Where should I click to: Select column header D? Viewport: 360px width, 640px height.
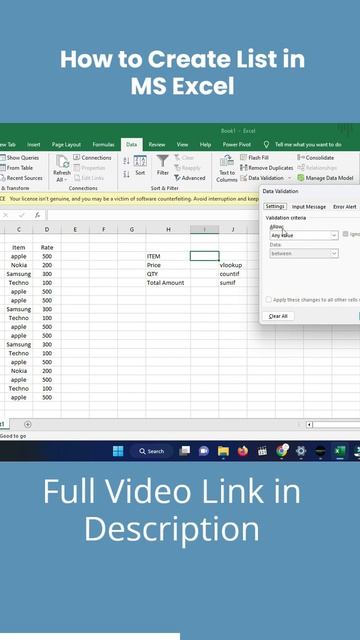[x=47, y=229]
